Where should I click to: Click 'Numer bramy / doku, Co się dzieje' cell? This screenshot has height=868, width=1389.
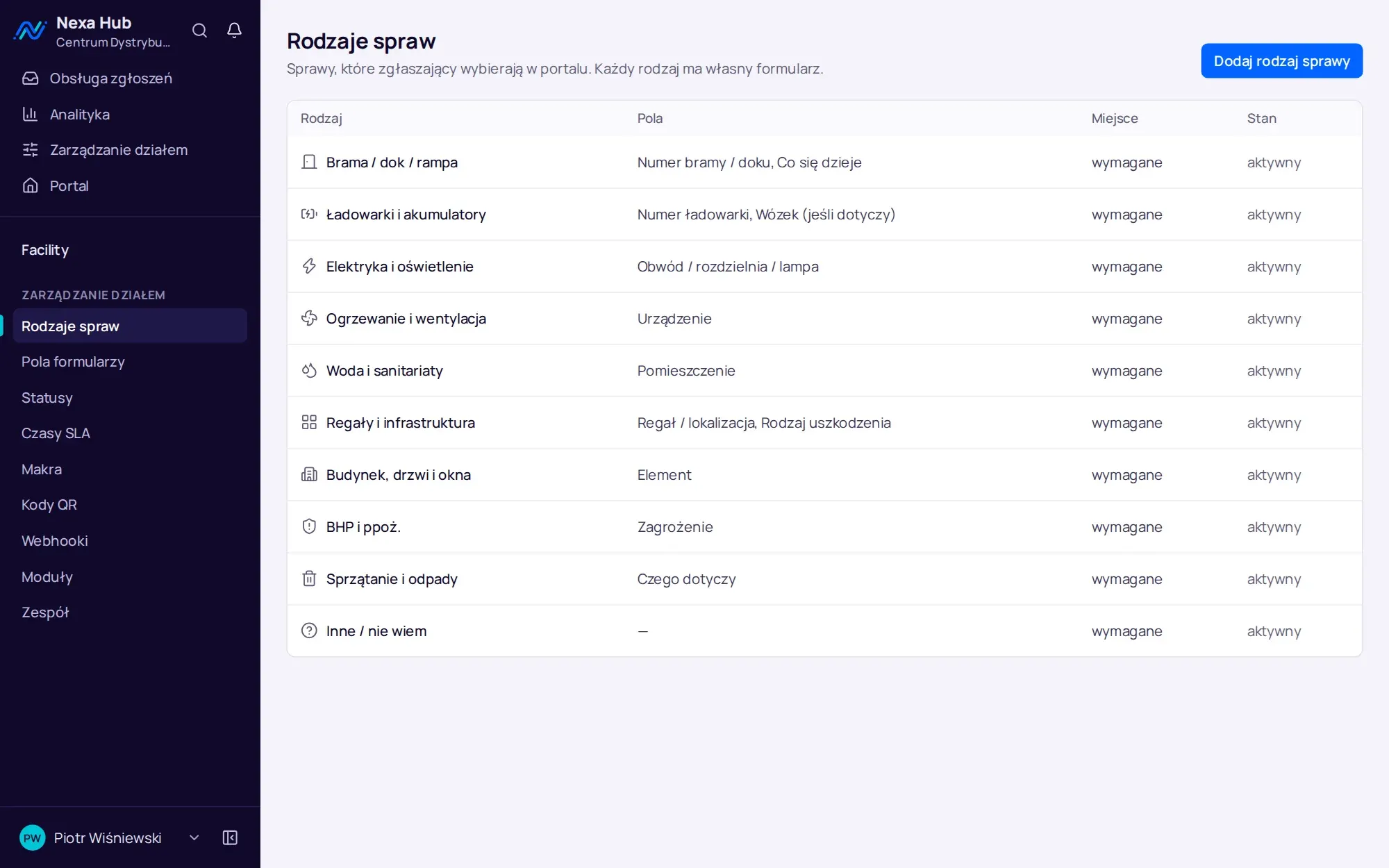(x=749, y=162)
